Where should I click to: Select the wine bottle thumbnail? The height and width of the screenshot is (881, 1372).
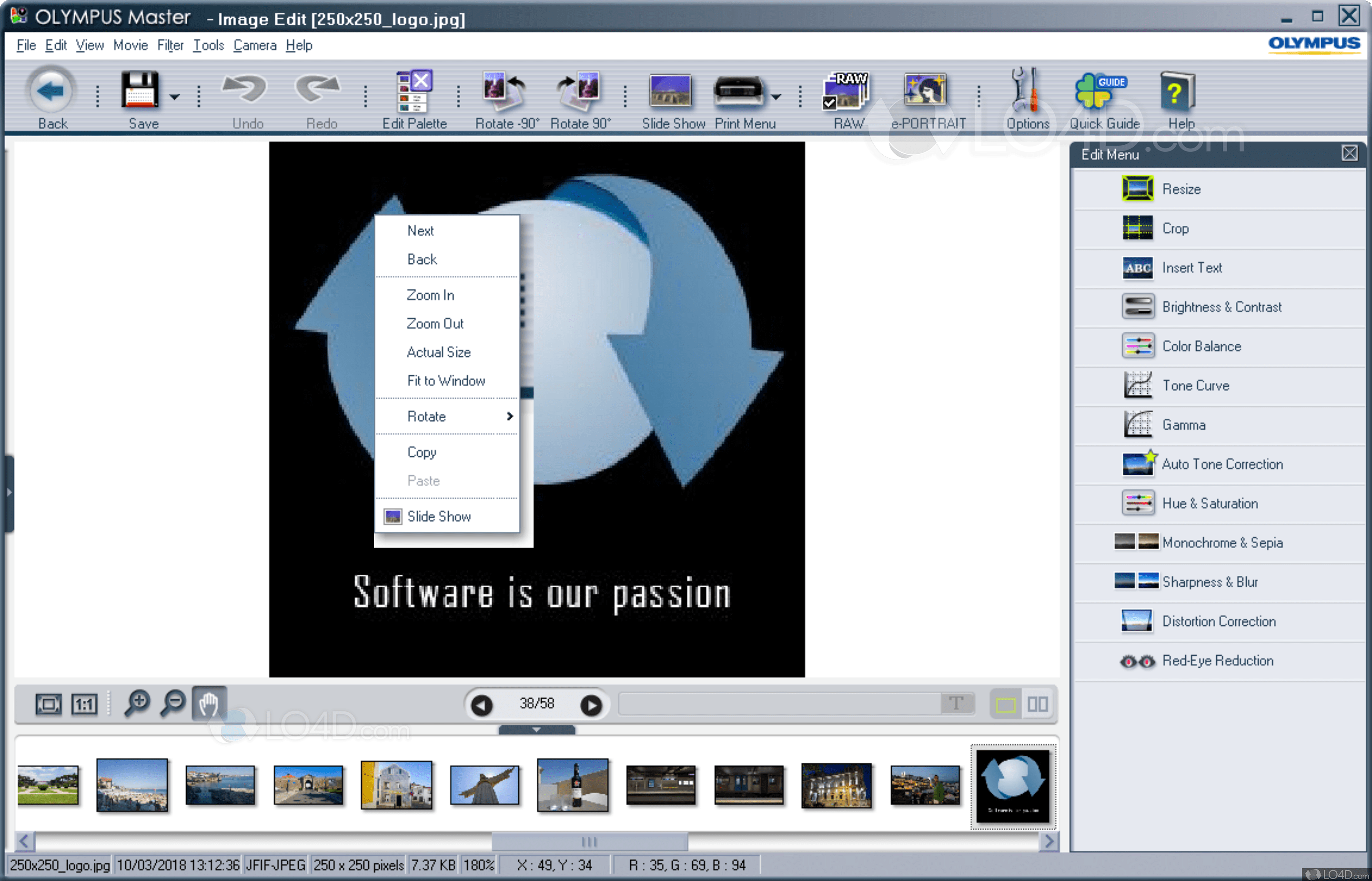(572, 785)
